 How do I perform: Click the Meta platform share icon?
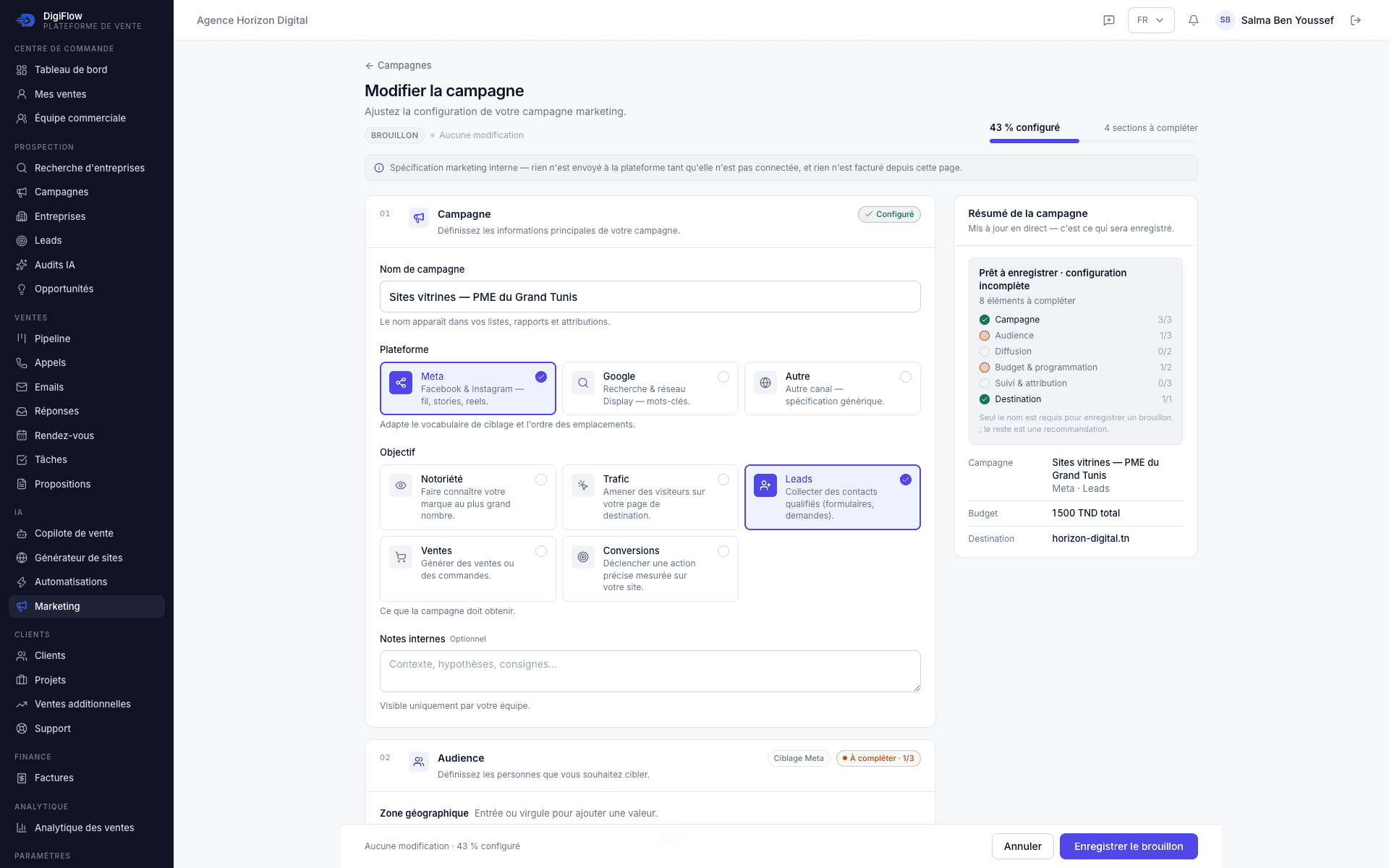pos(401,383)
